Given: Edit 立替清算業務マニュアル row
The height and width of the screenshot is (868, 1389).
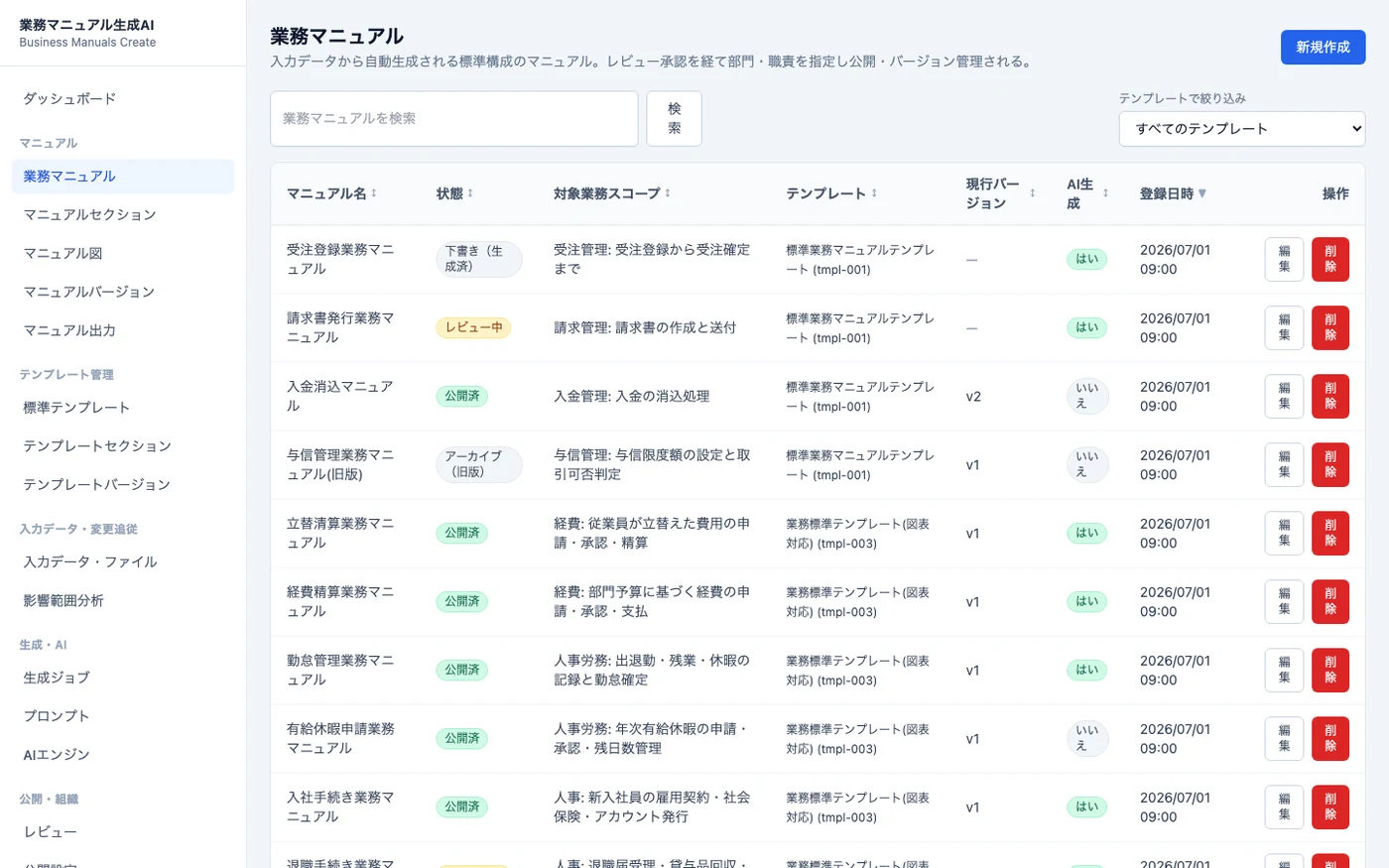Looking at the screenshot, I should (x=1284, y=534).
